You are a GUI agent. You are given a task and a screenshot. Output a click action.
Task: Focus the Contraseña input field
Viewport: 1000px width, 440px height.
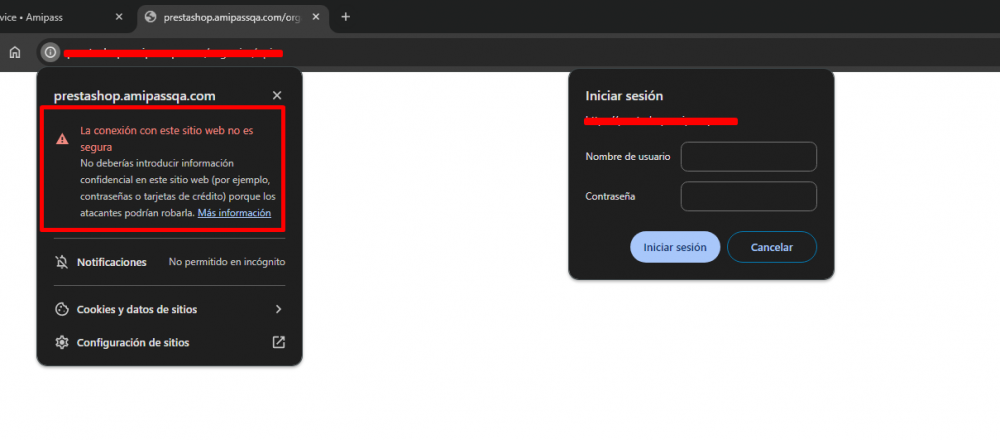(749, 196)
